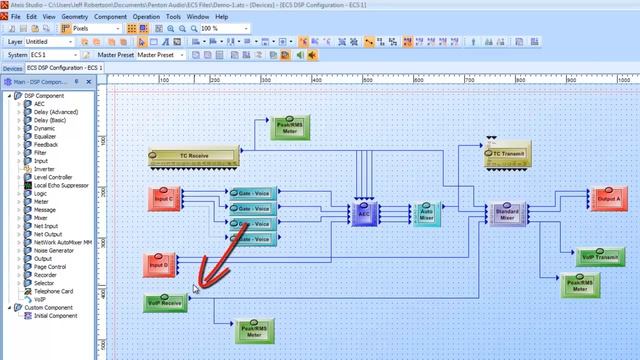
Task: Click the save file toolbar icon
Action: pyautogui.click(x=23, y=29)
